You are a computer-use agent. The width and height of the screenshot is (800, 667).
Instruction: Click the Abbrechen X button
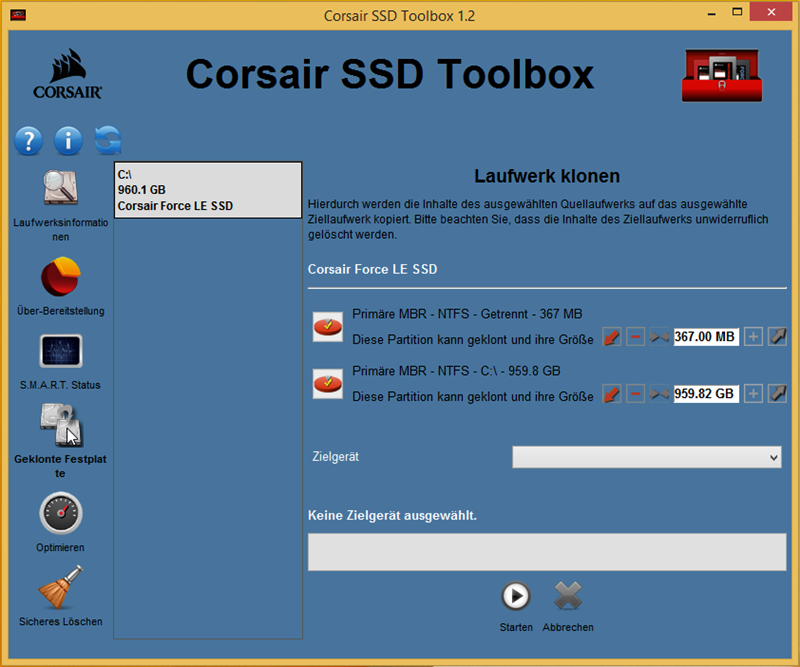(x=568, y=596)
